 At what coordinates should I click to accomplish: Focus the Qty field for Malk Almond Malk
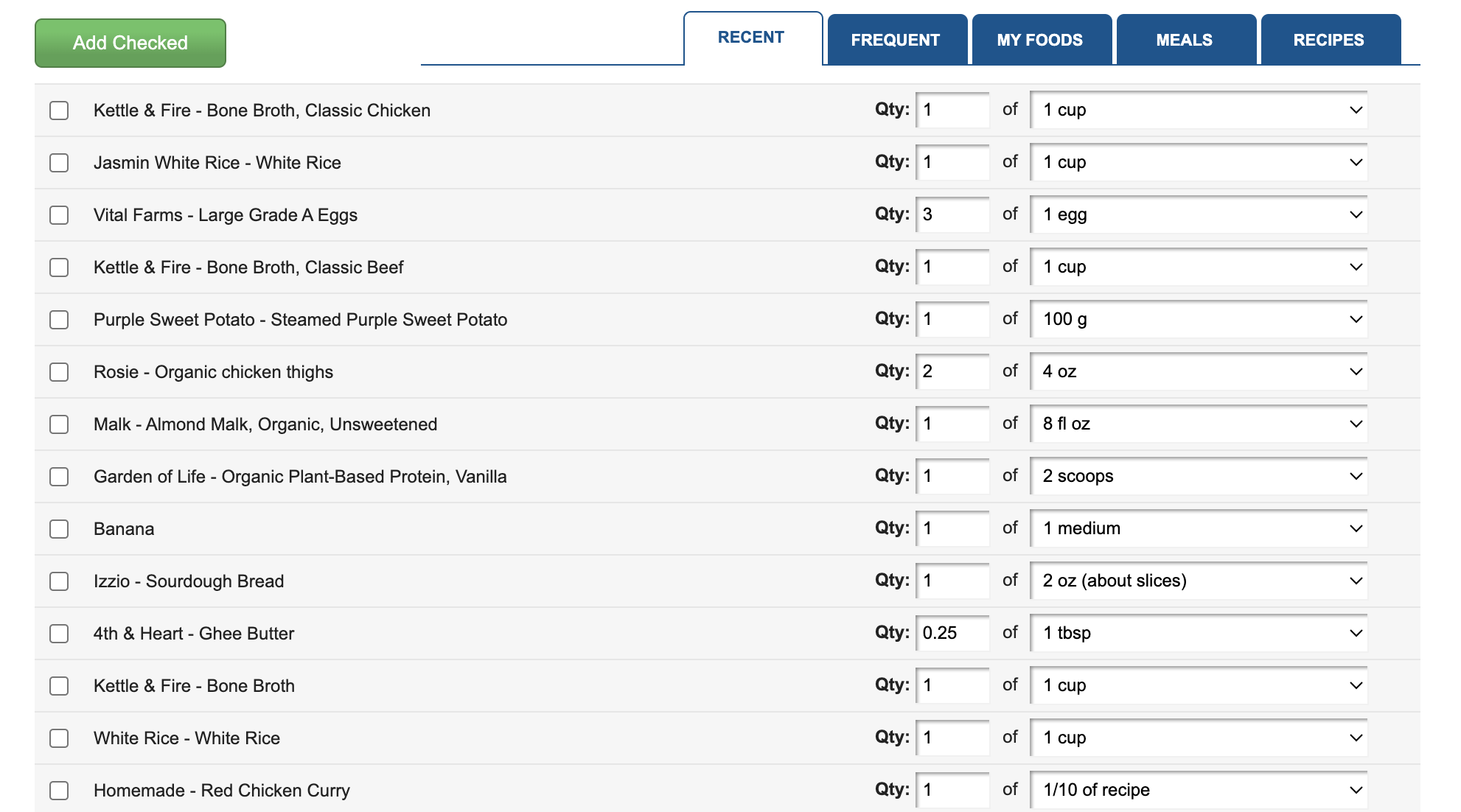click(x=952, y=424)
